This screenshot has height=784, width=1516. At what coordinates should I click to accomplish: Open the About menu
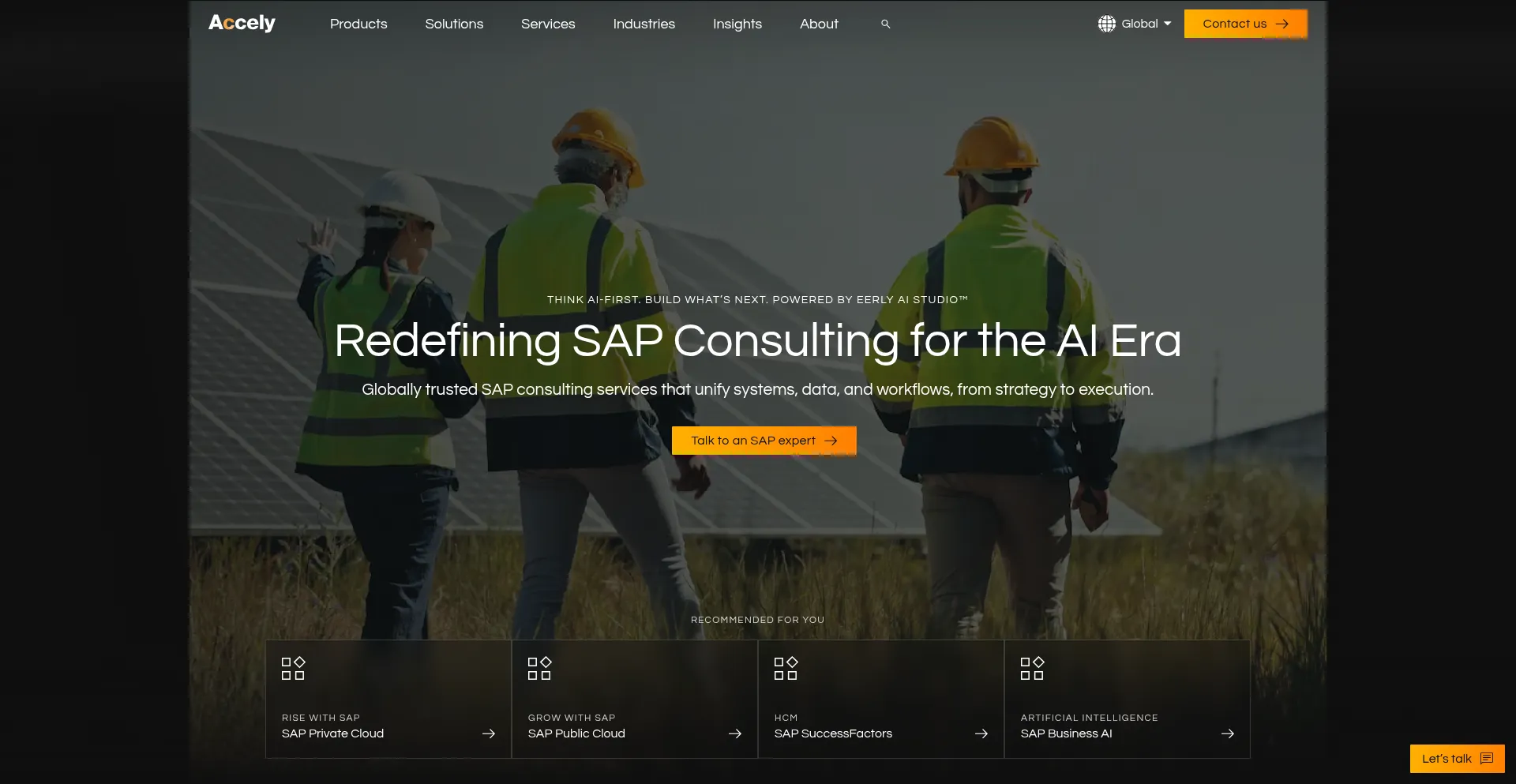[x=819, y=24]
